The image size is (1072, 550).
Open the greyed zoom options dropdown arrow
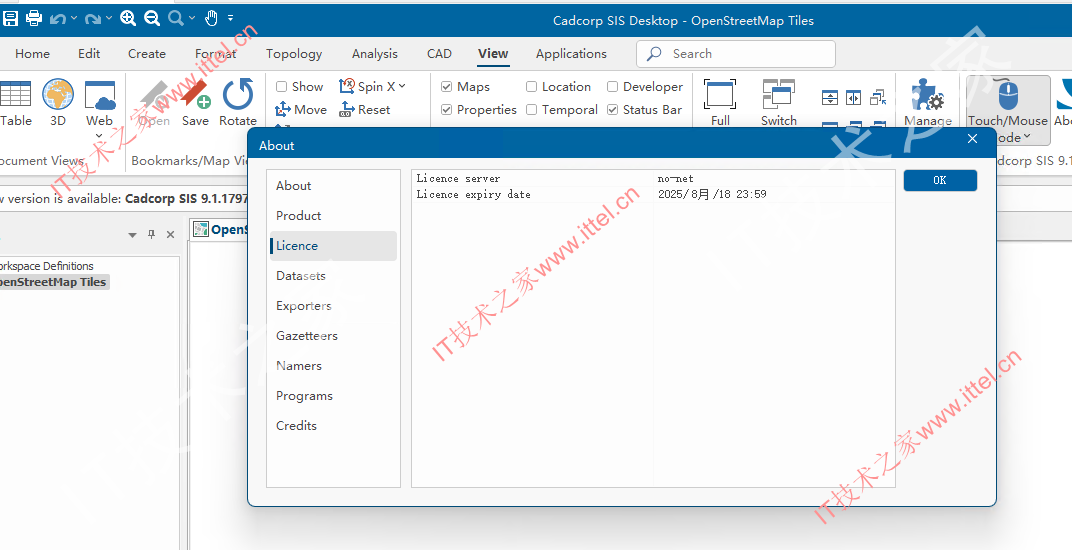[x=192, y=18]
